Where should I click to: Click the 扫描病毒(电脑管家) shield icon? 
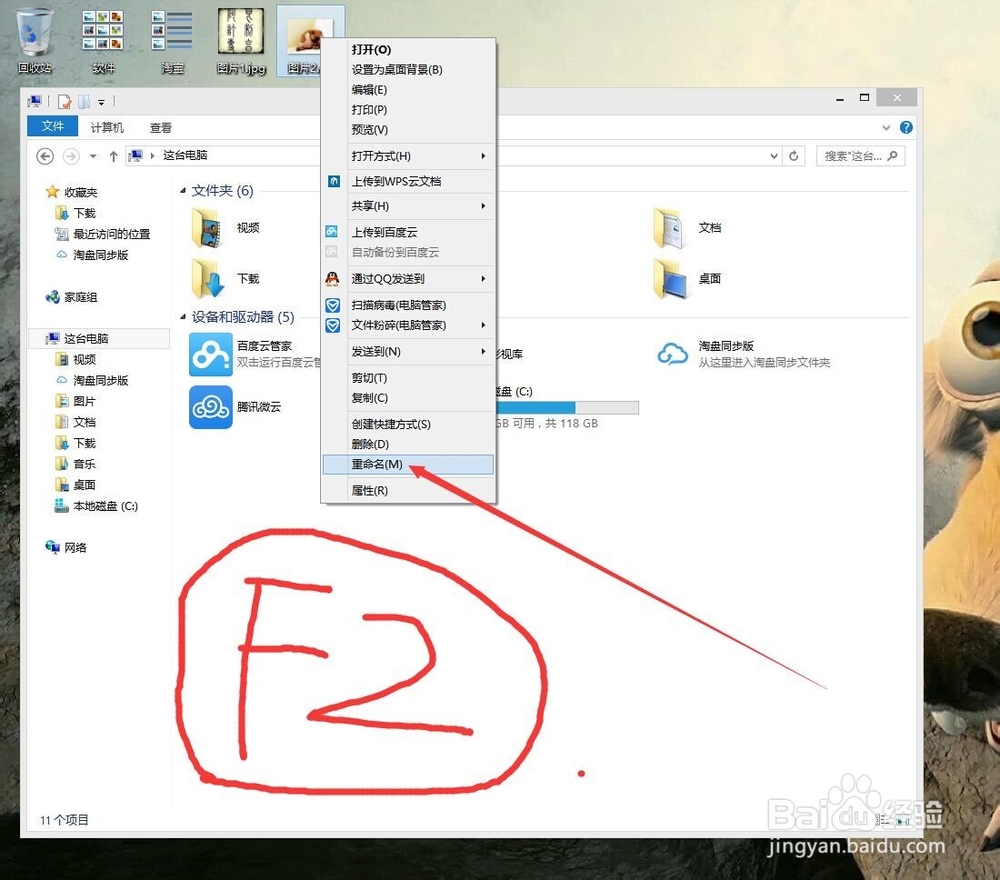[333, 305]
